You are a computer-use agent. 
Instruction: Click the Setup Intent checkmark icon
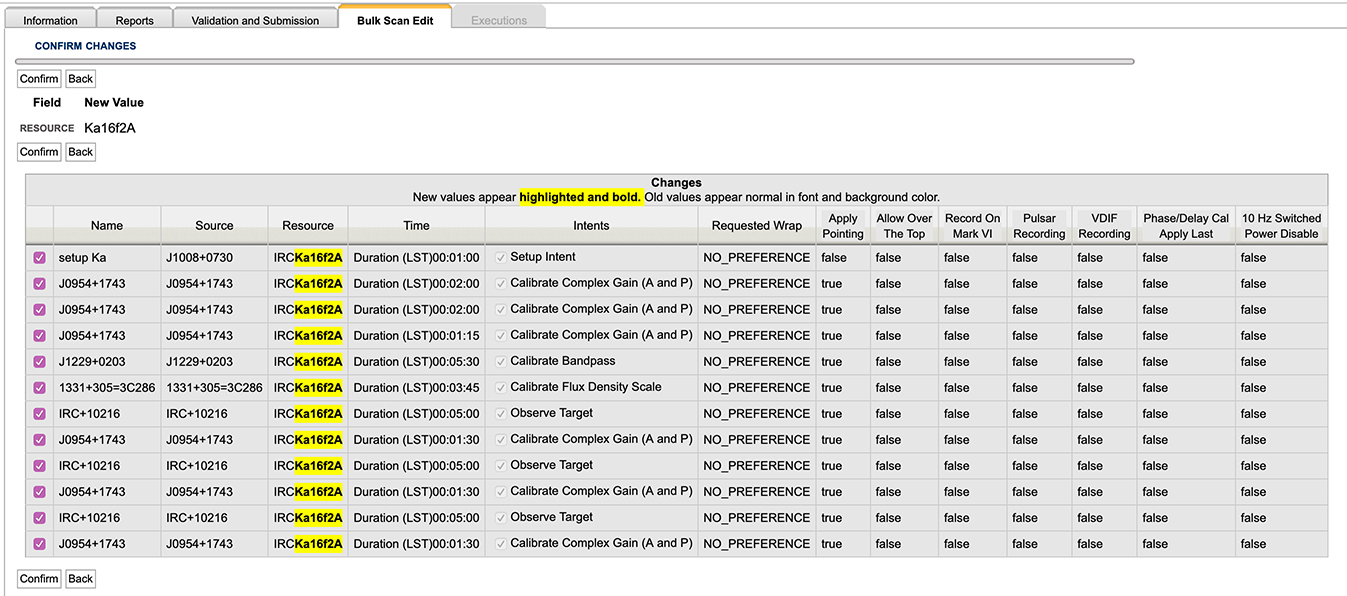point(501,258)
